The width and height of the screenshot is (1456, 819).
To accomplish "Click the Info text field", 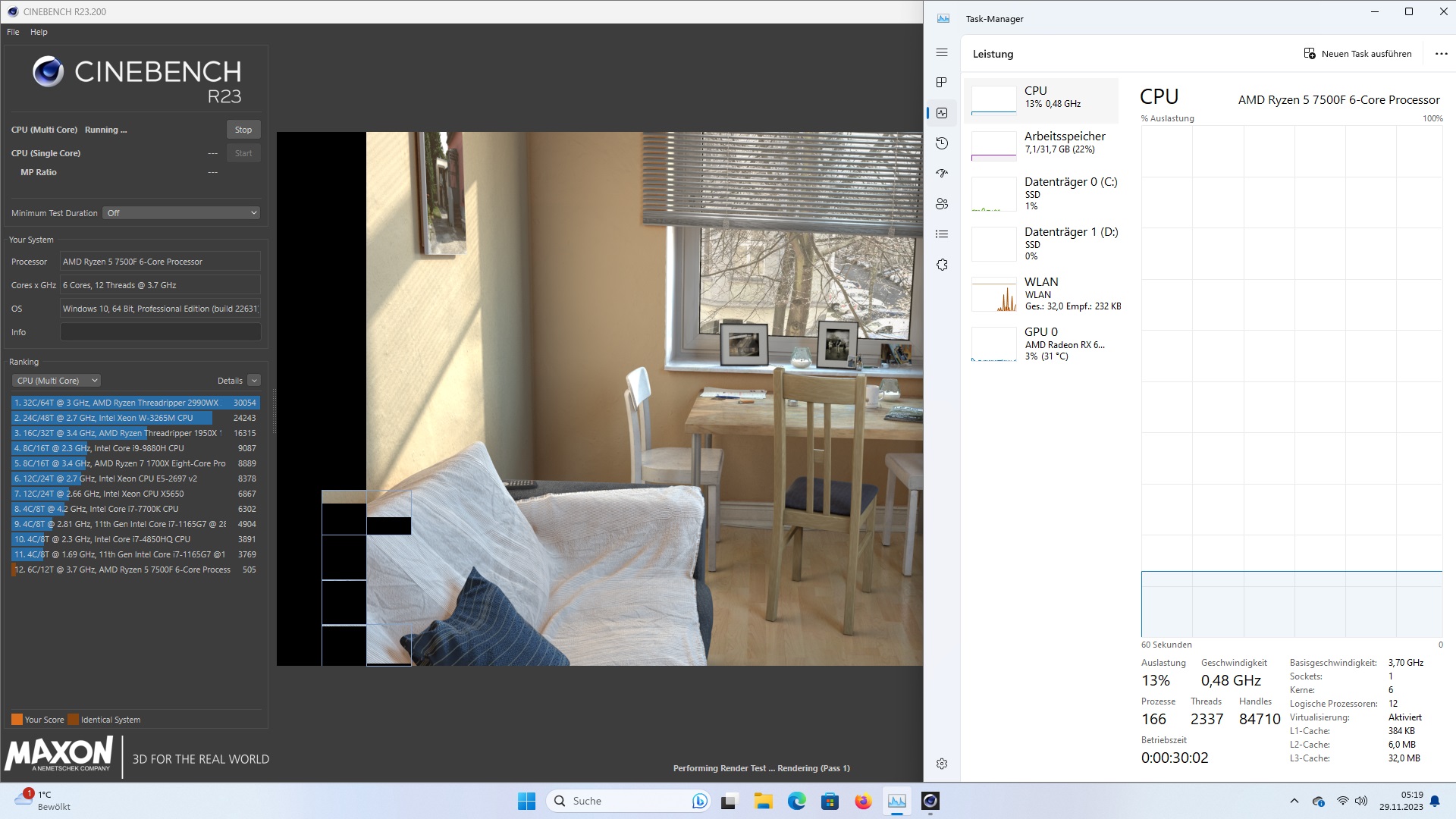I will (160, 332).
